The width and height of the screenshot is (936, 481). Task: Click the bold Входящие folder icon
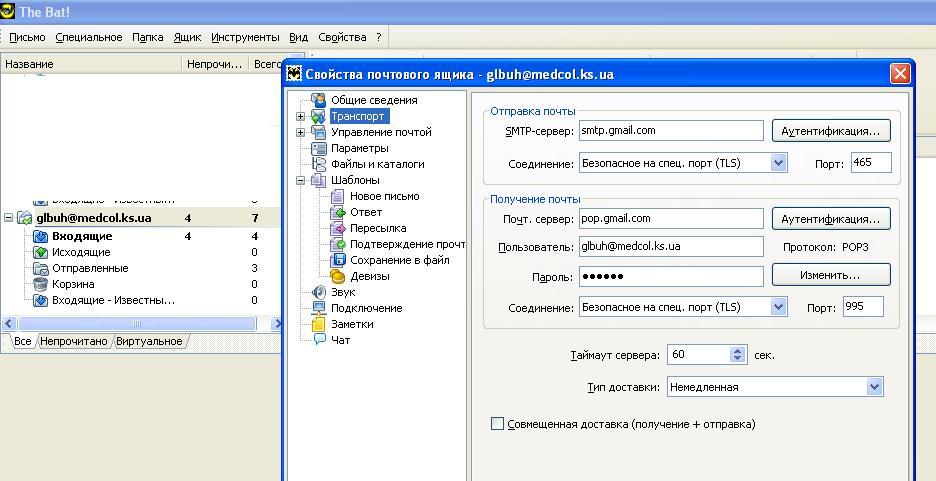[x=41, y=236]
